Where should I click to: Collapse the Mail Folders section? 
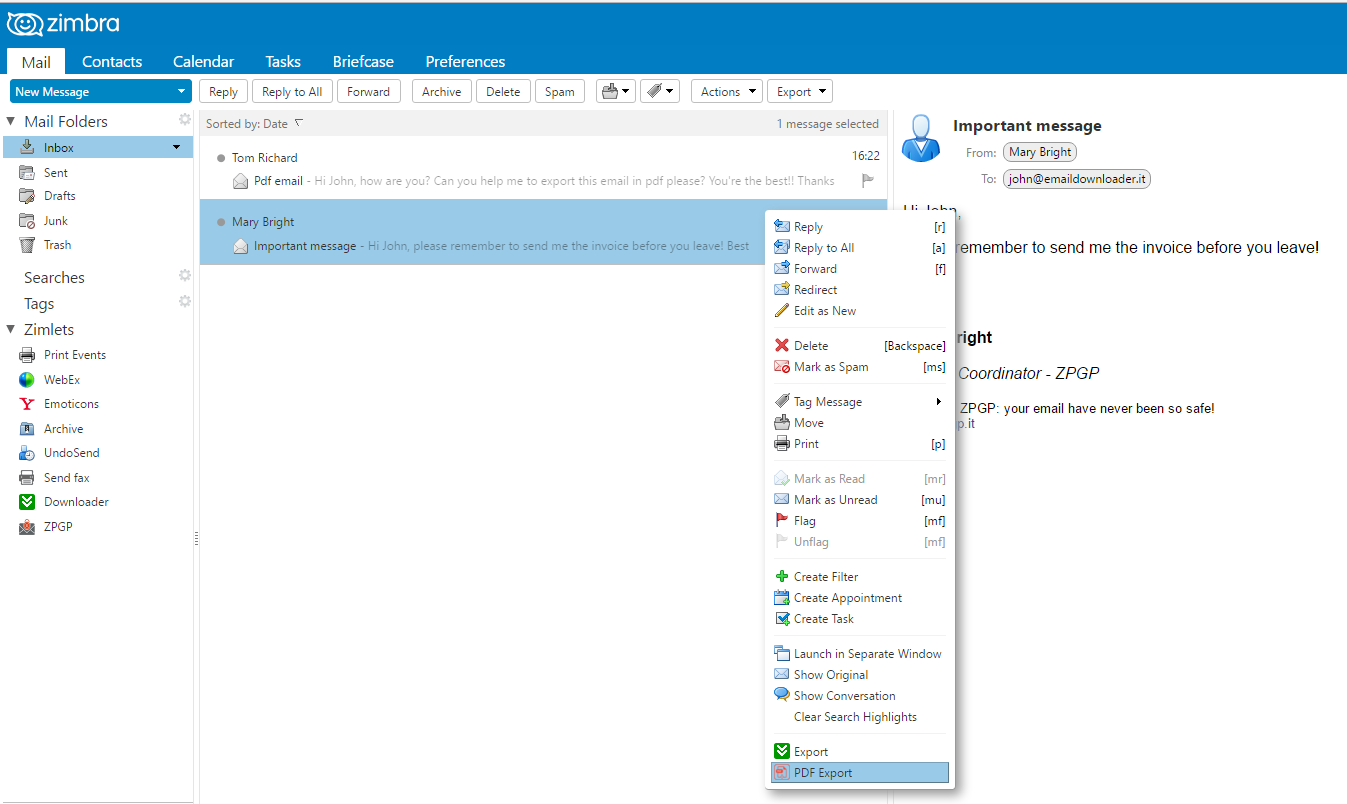click(x=11, y=121)
